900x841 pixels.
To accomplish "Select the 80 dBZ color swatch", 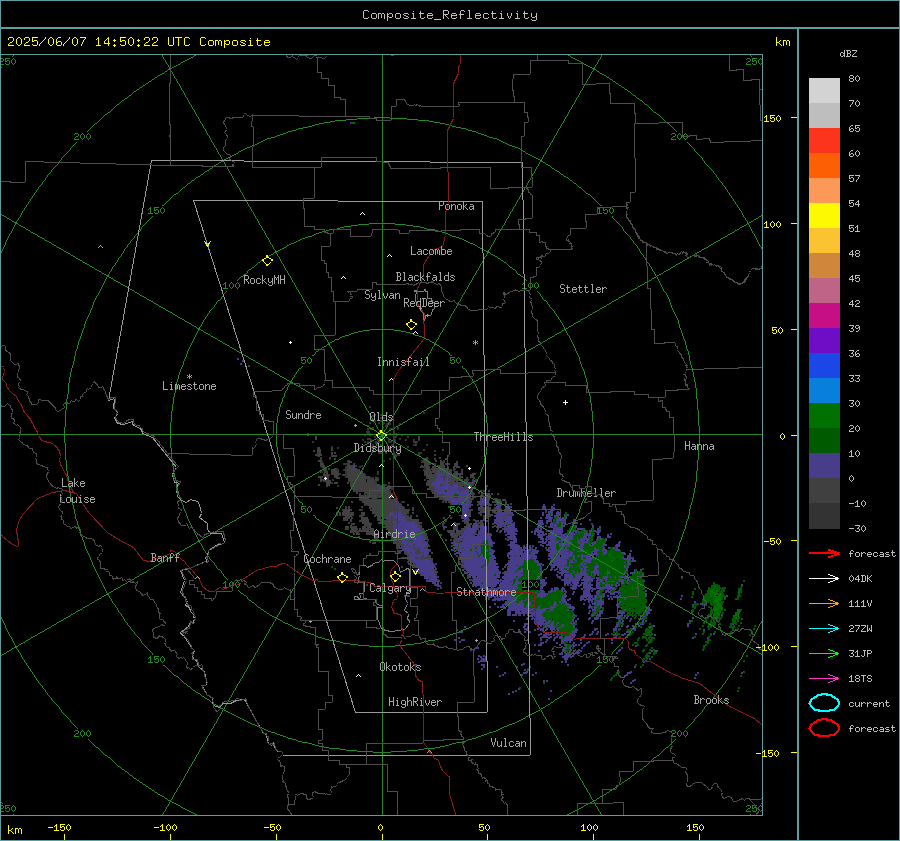I will [x=824, y=90].
